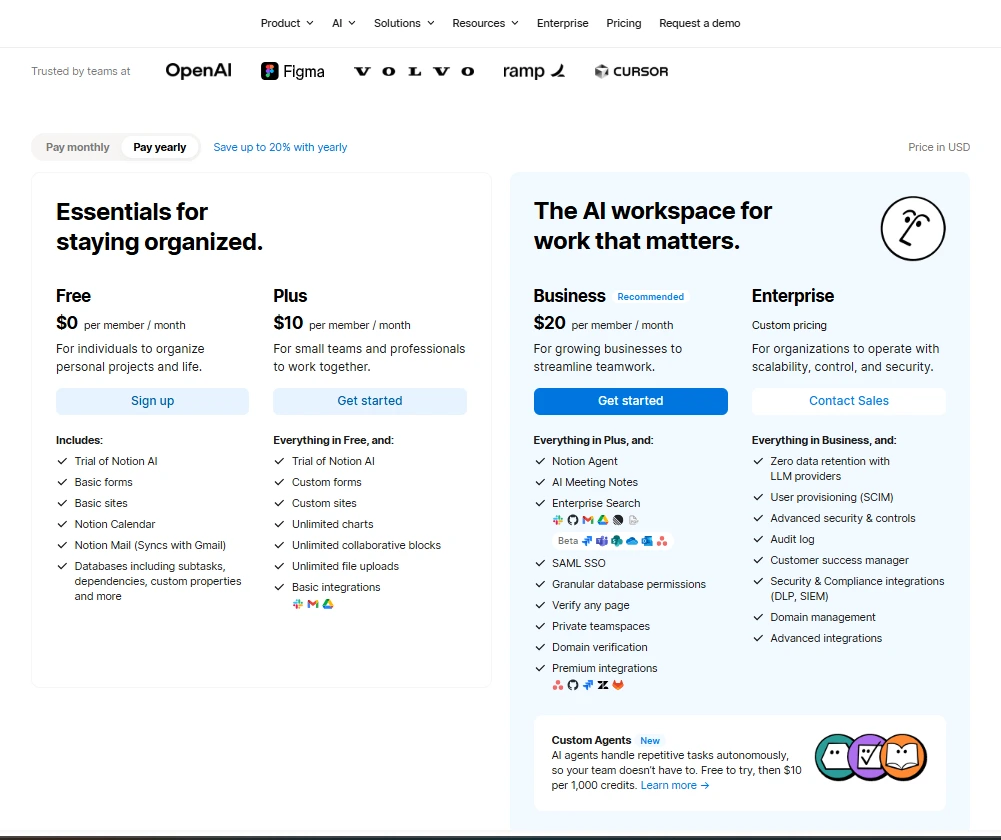Click the Google Drive icon under Enterprise Search

click(x=603, y=520)
